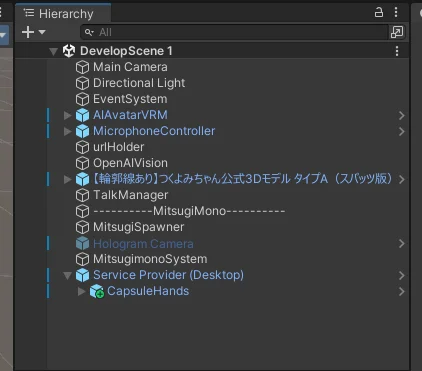422x371 pixels.
Task: Open the scene search window icon
Action: pyautogui.click(x=397, y=32)
